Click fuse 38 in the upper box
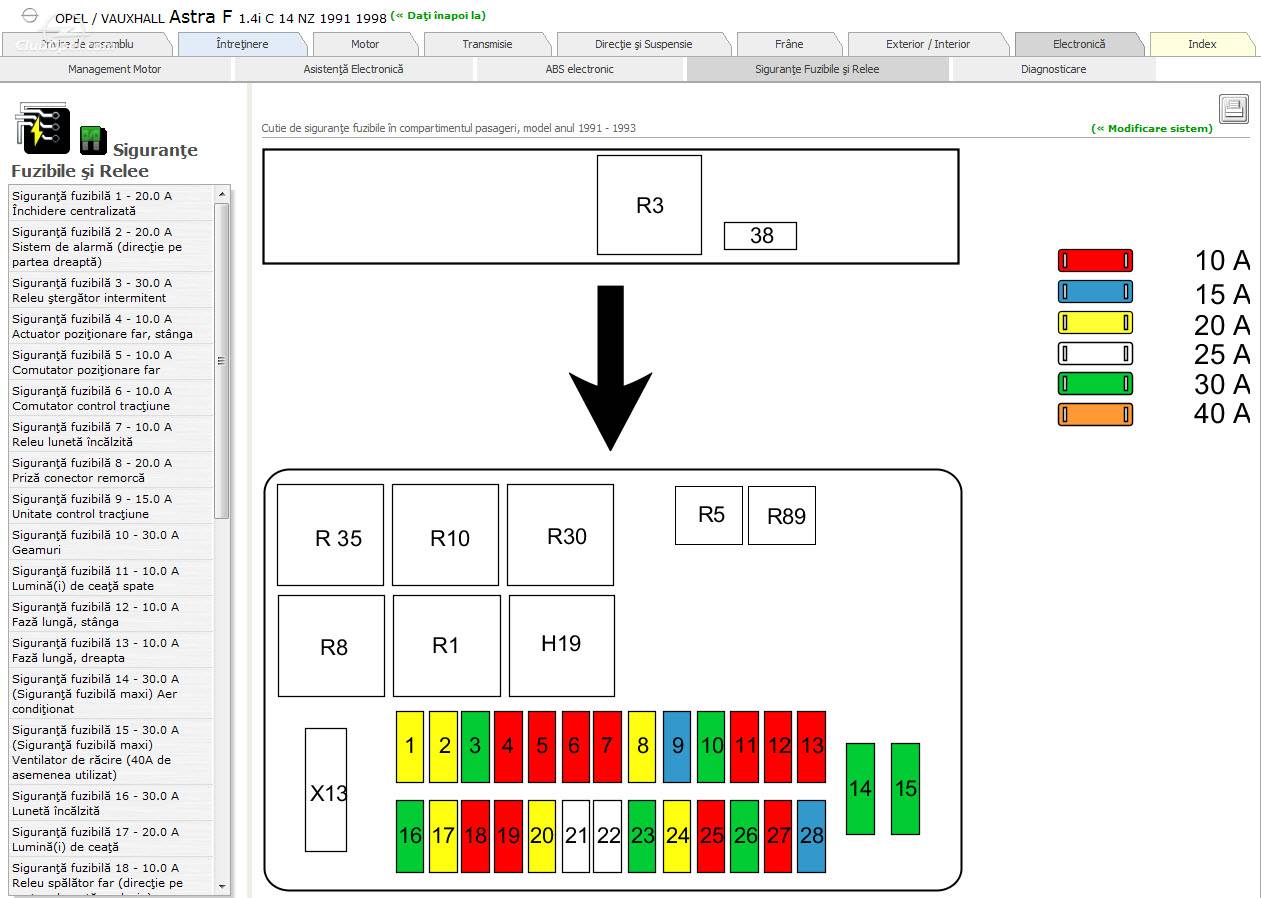Image resolution: width=1261 pixels, height=898 pixels. coord(760,236)
